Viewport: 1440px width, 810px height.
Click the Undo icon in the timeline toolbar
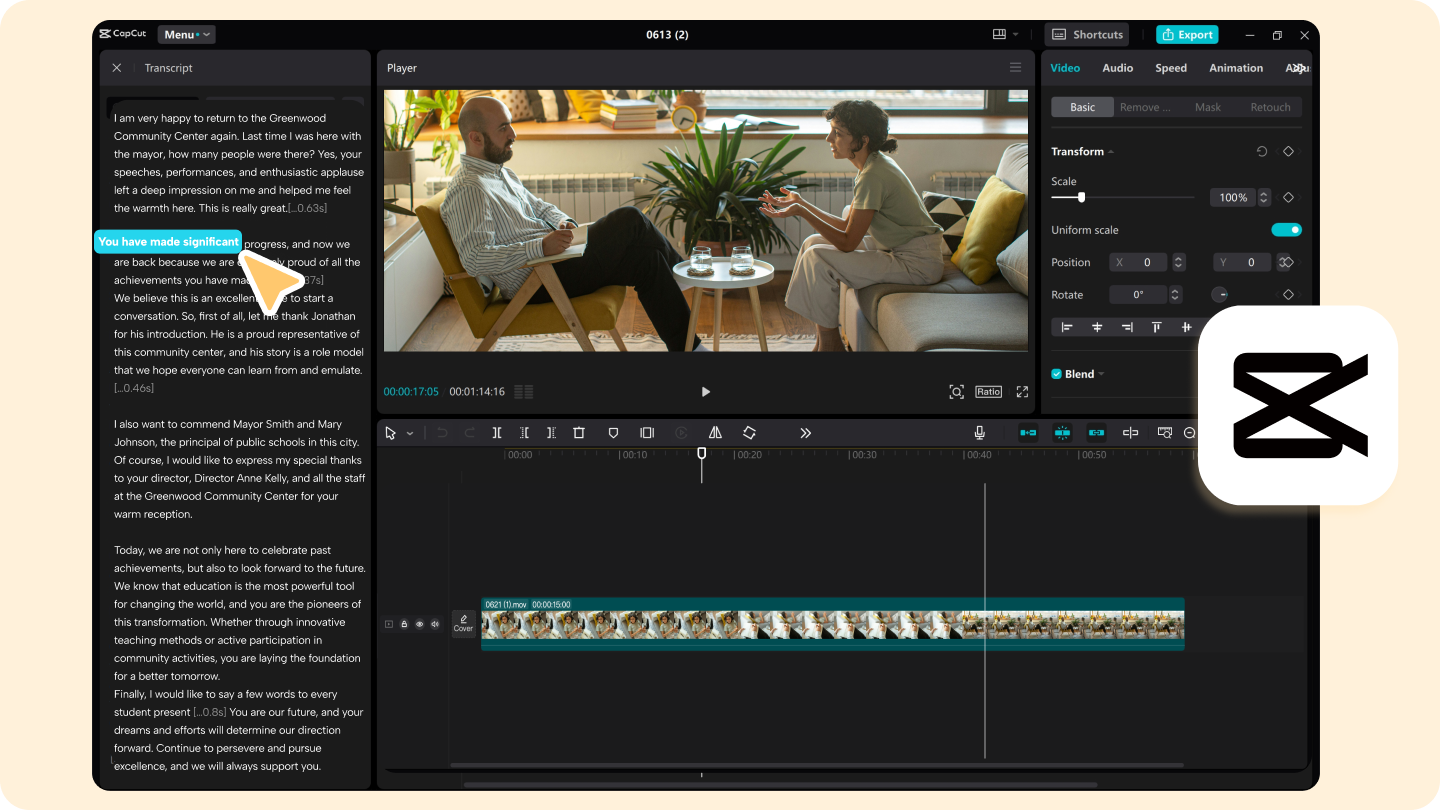(x=443, y=432)
